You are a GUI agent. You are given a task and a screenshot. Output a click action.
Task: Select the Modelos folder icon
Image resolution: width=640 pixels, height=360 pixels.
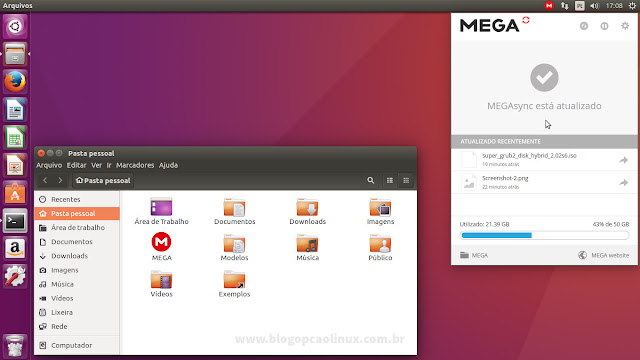click(x=234, y=247)
